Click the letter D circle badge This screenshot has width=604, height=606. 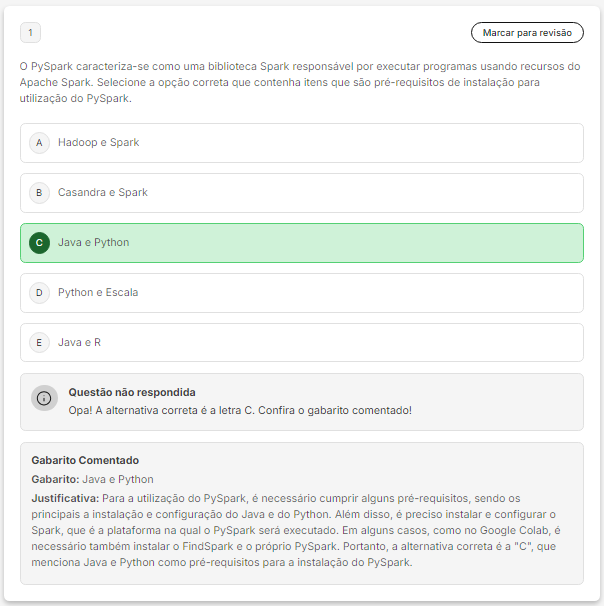point(39,293)
